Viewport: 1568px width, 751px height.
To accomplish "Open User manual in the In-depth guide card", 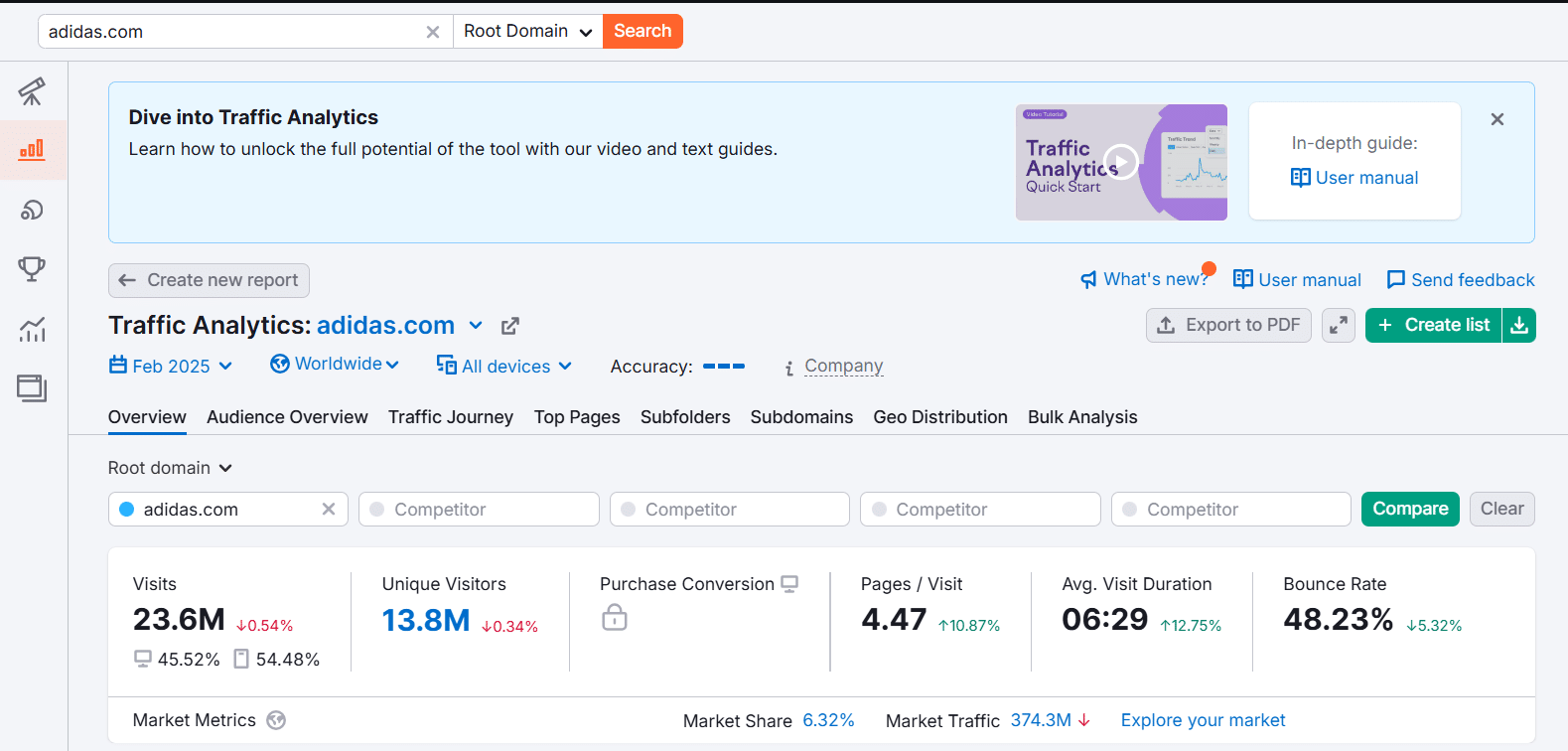I will click(1354, 178).
